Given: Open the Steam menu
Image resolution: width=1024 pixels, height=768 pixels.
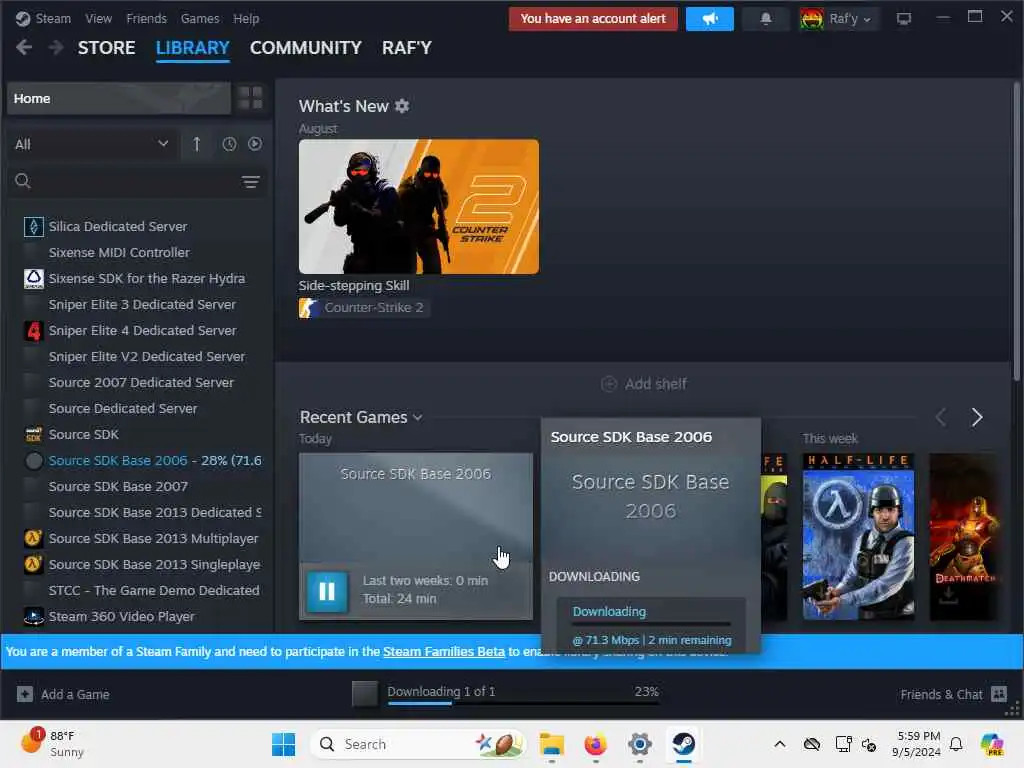Looking at the screenshot, I should click(x=53, y=18).
